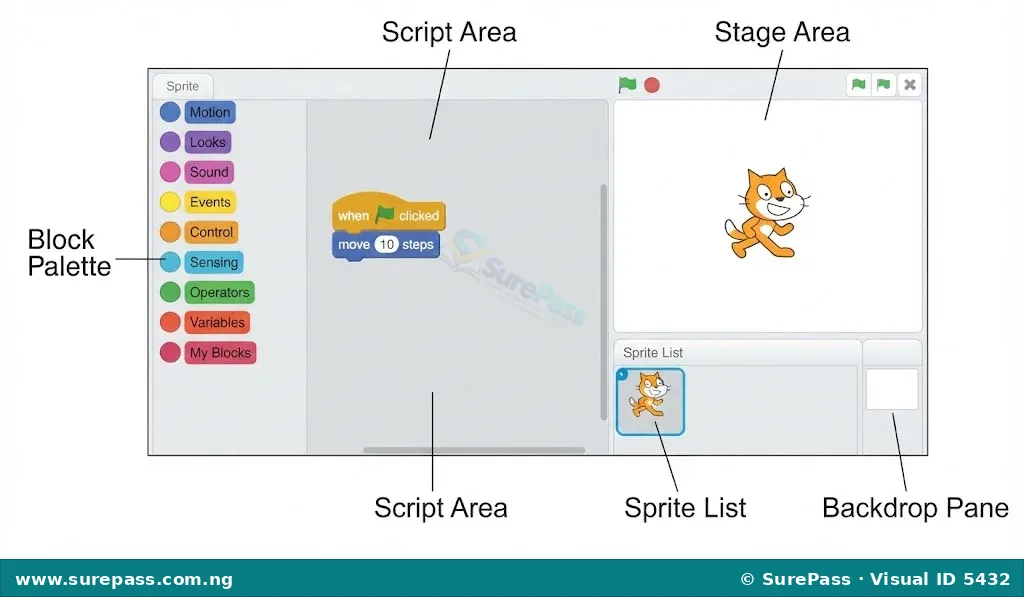Open the Control blocks label
Screen dimensions: 1024x597
click(x=211, y=233)
